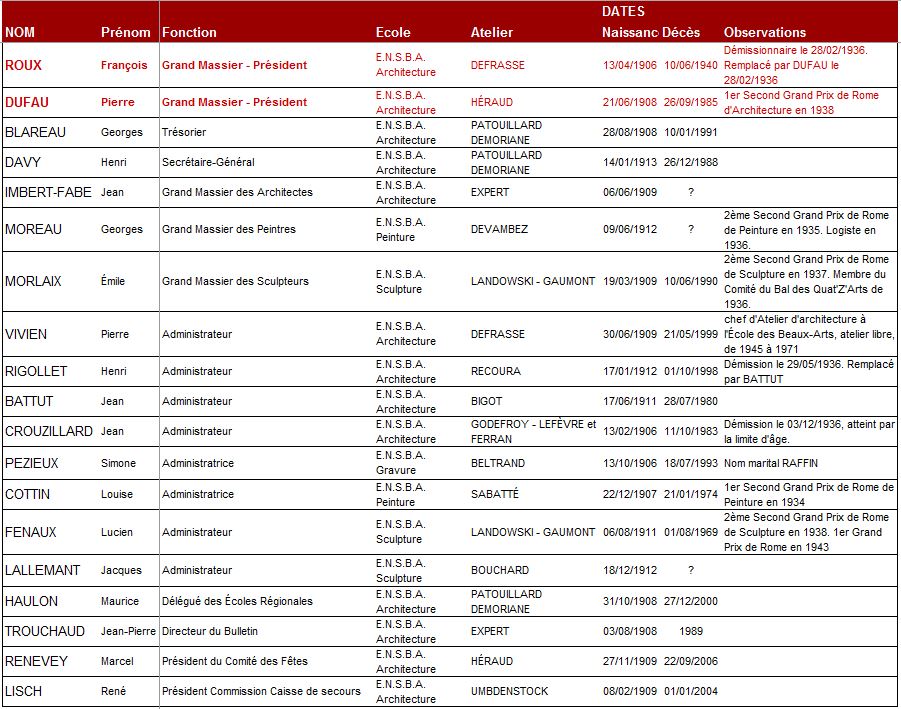Select the Observations column header
The image size is (901, 709).
point(764,32)
